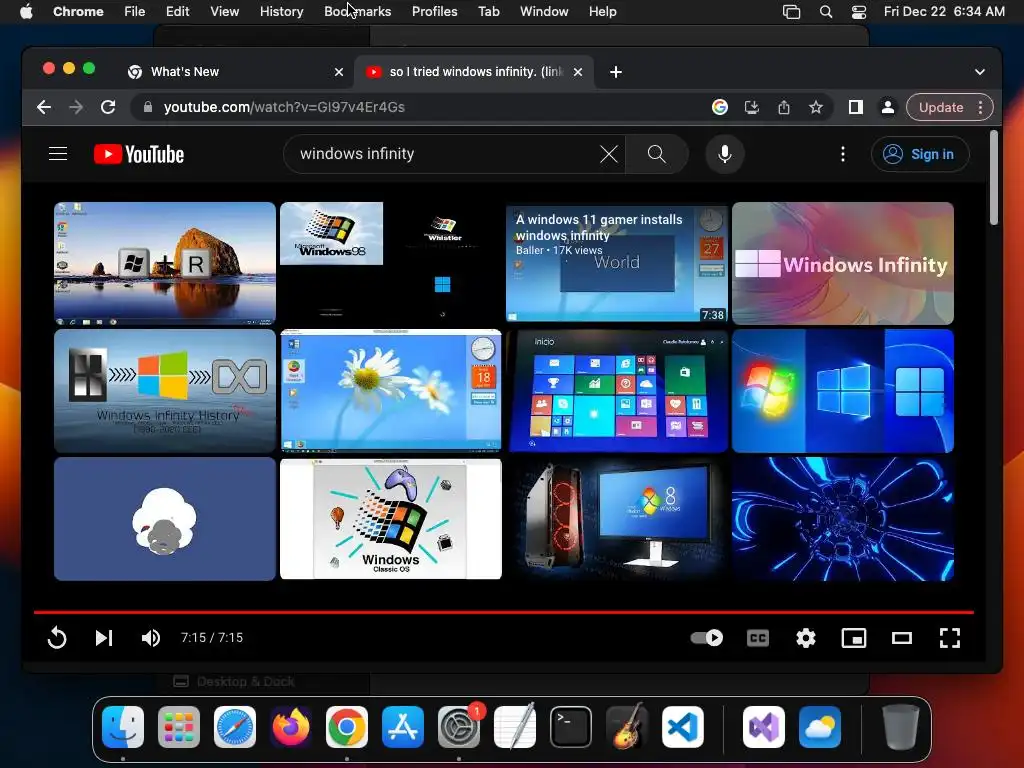
Task: Open the Chrome profile icon
Action: coord(888,107)
